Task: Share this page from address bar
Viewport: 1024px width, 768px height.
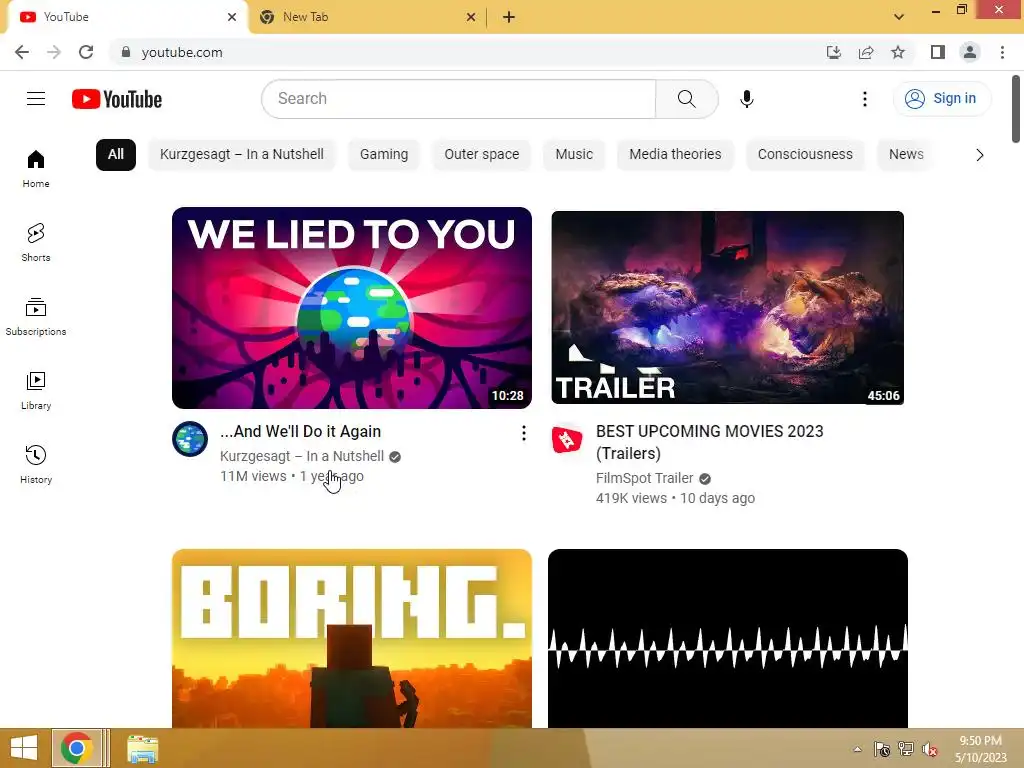Action: 866,52
